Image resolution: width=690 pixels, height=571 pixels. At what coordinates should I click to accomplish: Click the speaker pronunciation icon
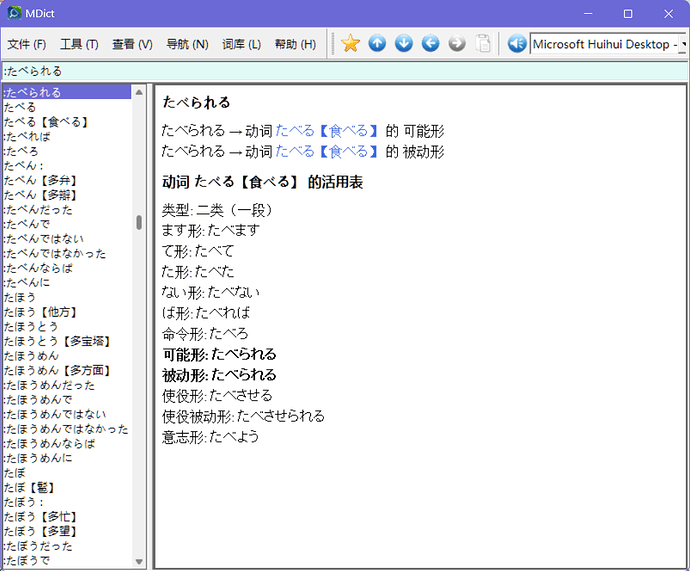tap(517, 44)
